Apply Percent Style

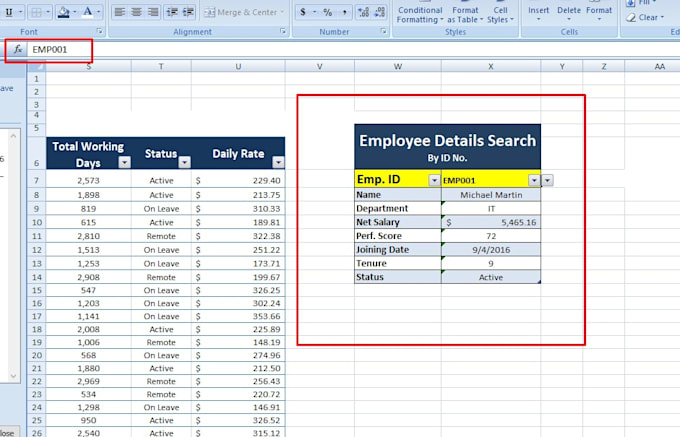[x=327, y=12]
